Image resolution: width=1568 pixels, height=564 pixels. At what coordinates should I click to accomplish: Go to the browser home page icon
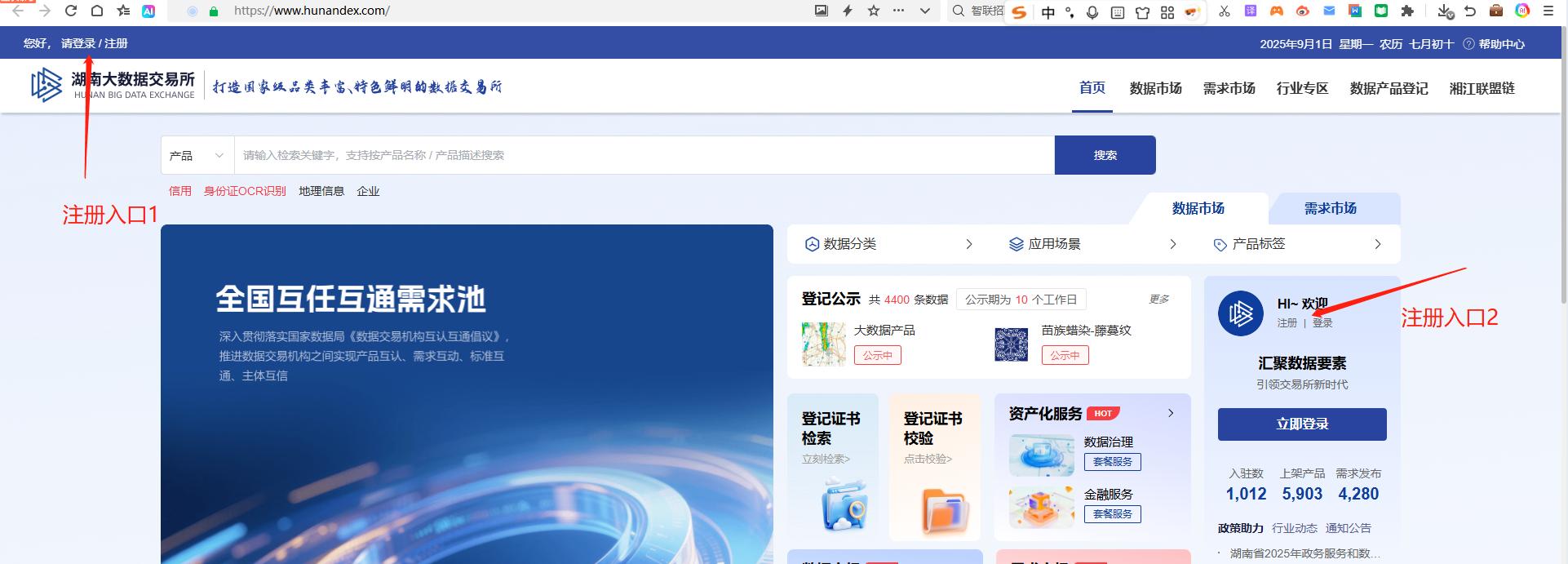[97, 11]
